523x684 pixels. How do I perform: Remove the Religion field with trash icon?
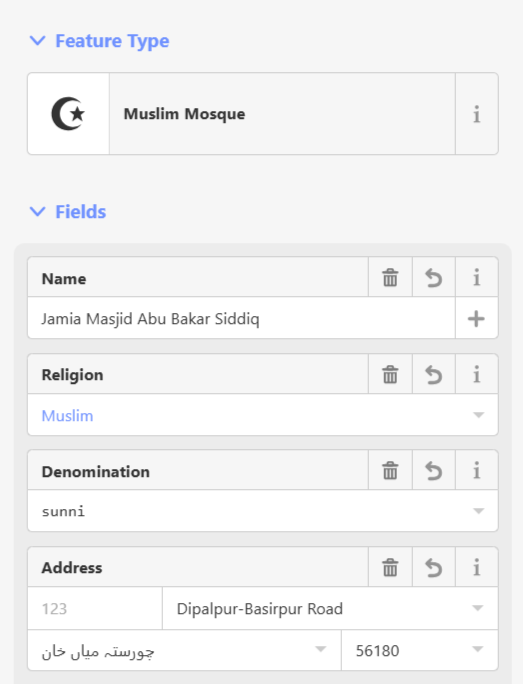(x=390, y=374)
